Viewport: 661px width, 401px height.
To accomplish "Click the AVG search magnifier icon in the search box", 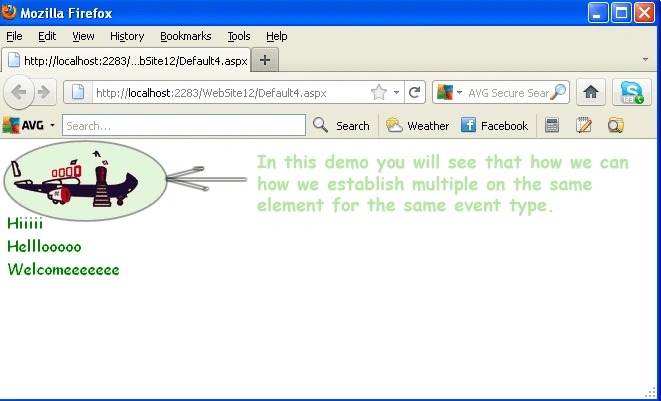I will 559,92.
